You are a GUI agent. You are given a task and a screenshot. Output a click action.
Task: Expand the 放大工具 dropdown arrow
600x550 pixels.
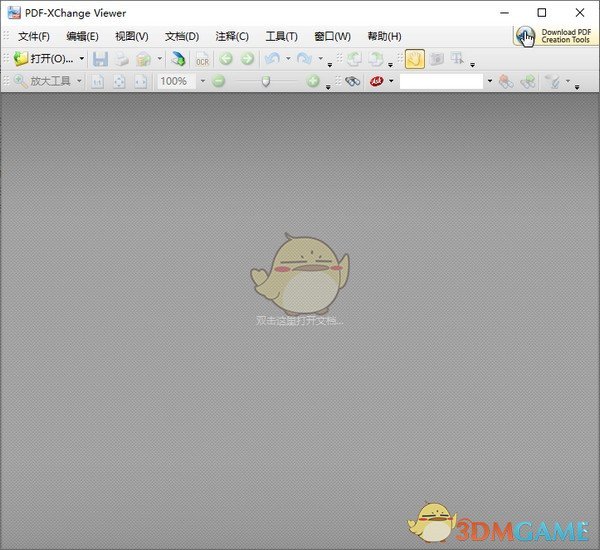[x=79, y=81]
